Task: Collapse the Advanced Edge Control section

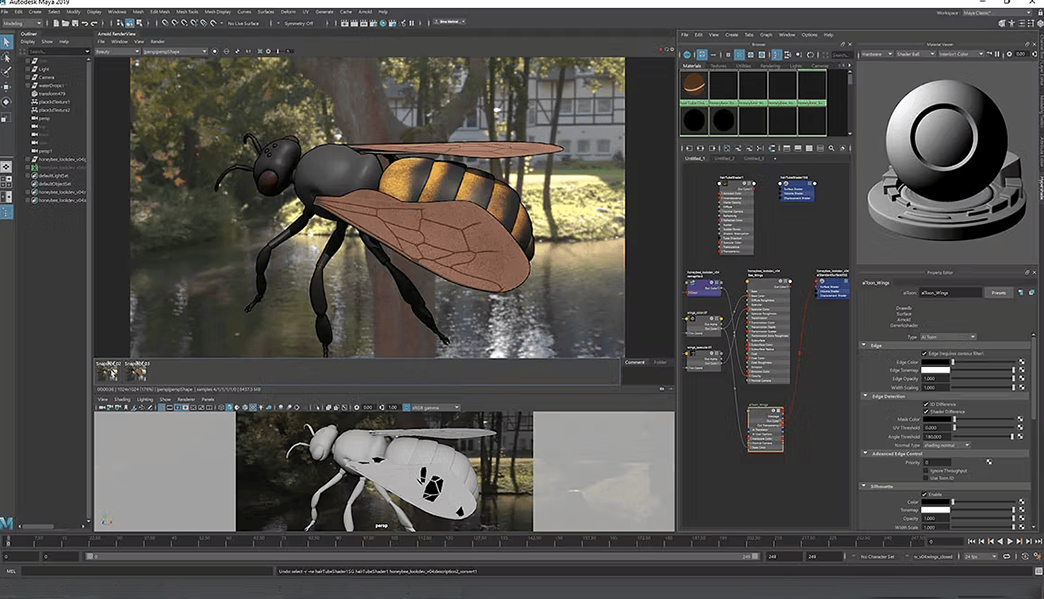Action: point(865,453)
